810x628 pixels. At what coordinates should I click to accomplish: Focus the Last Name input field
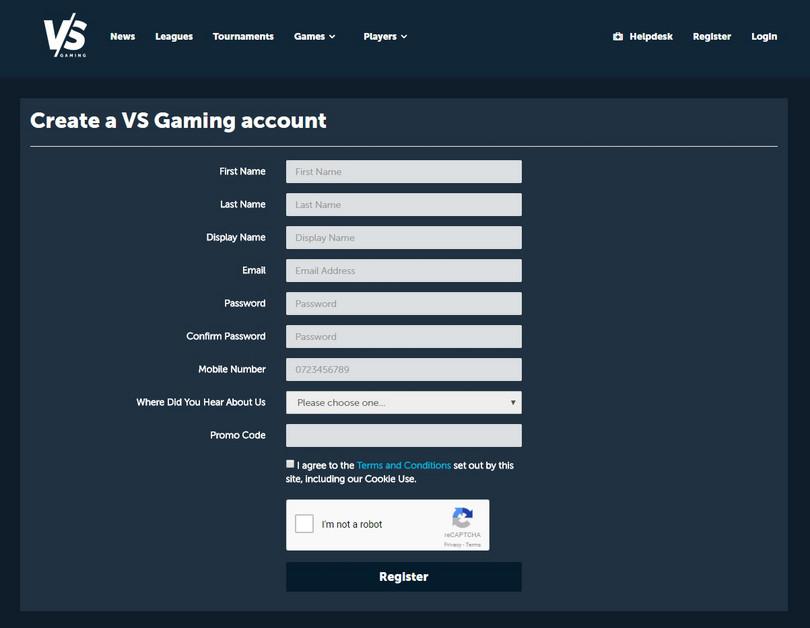(403, 205)
